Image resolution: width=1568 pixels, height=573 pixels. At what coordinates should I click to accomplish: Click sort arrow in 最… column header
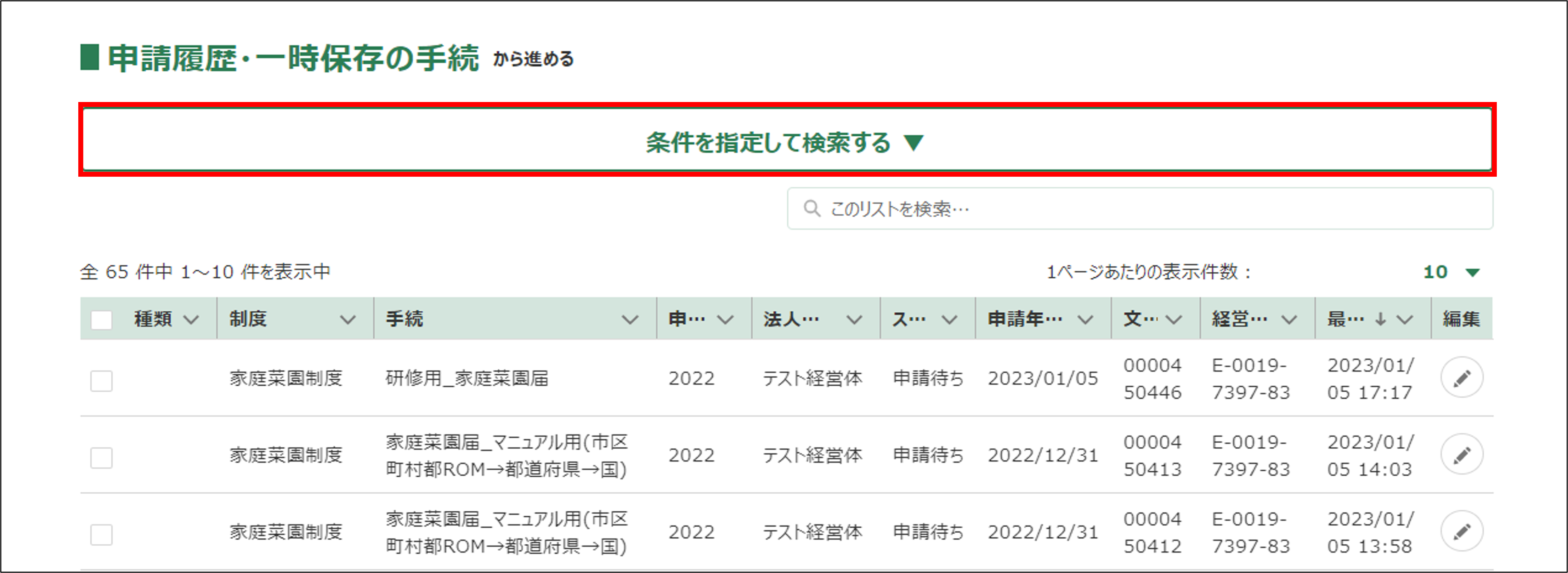(x=1381, y=319)
